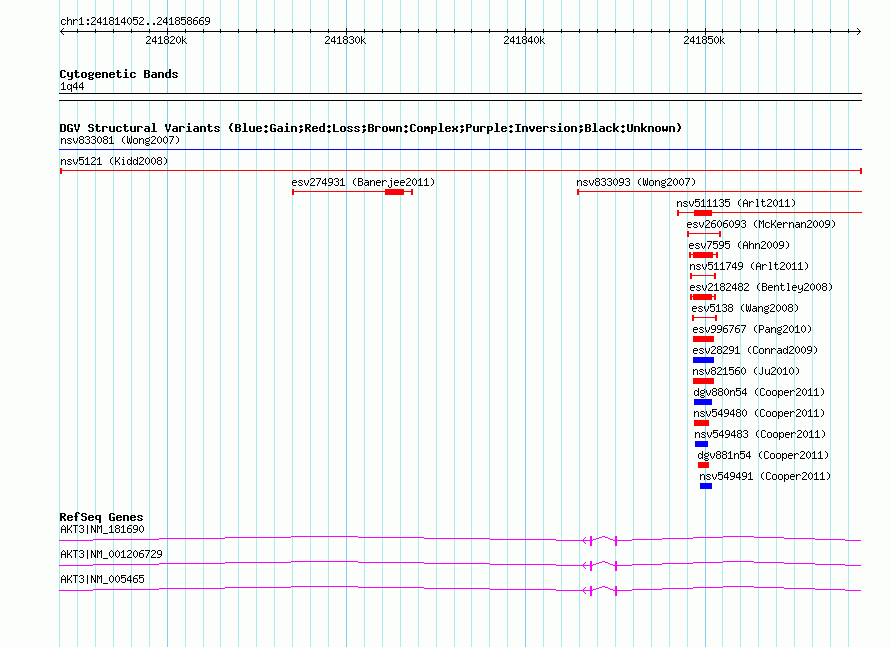Screen dimensions: 890x647
Task: Click the nsv549491 (Cooper2011) label
Action: (x=765, y=476)
